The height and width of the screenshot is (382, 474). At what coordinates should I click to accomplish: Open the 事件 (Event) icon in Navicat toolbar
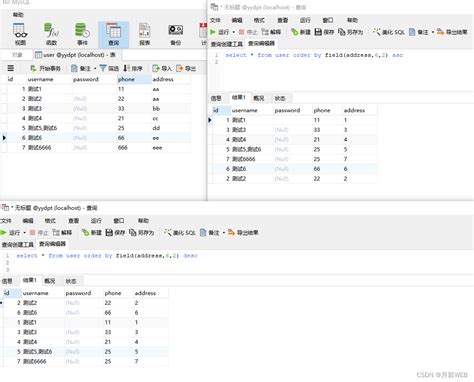coord(82,34)
